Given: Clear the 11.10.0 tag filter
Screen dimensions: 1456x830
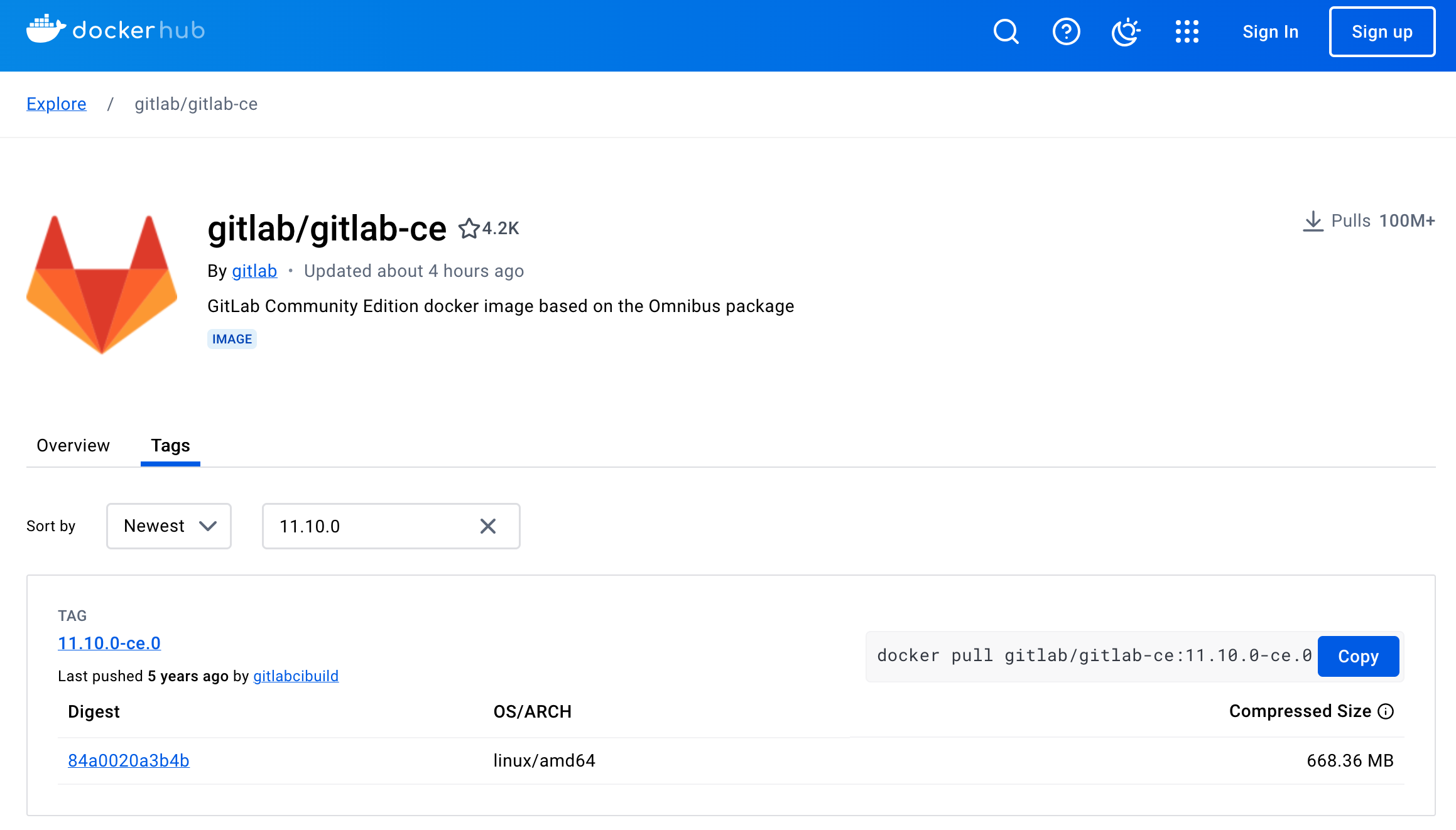Looking at the screenshot, I should [488, 526].
